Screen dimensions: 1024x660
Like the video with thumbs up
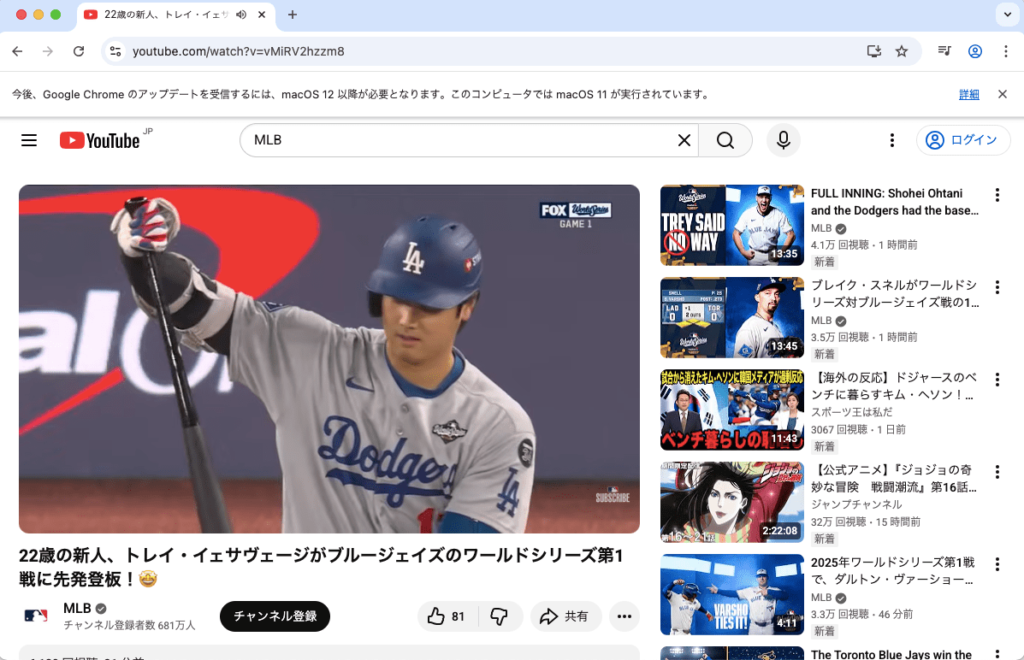(x=447, y=616)
